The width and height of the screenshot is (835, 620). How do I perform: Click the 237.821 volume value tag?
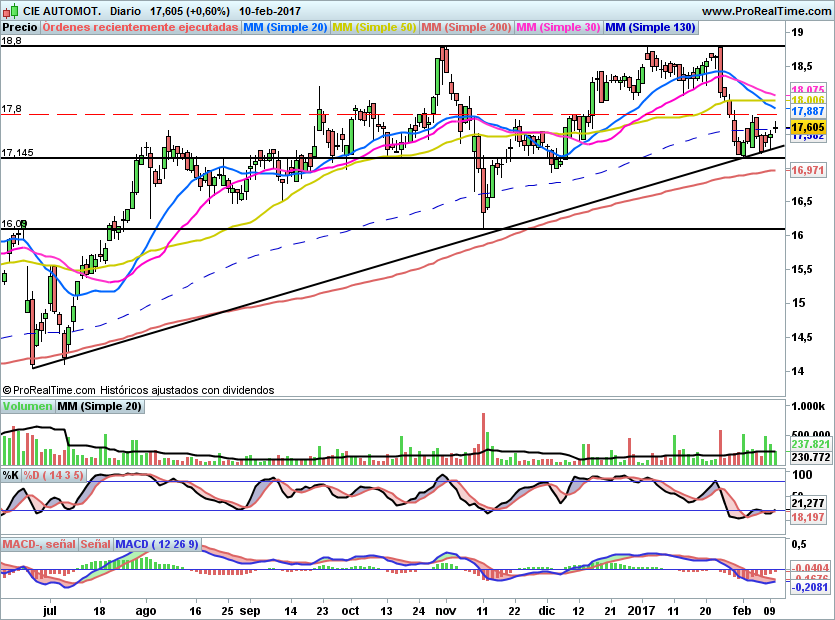[811, 445]
